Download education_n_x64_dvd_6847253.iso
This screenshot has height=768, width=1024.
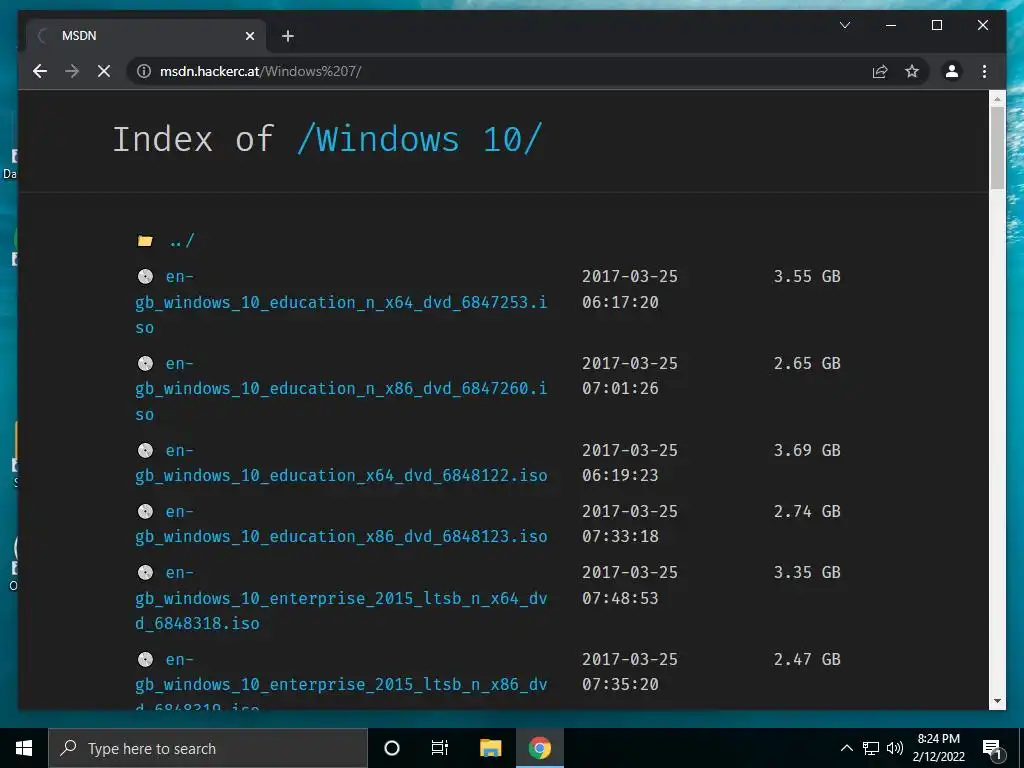tap(341, 302)
